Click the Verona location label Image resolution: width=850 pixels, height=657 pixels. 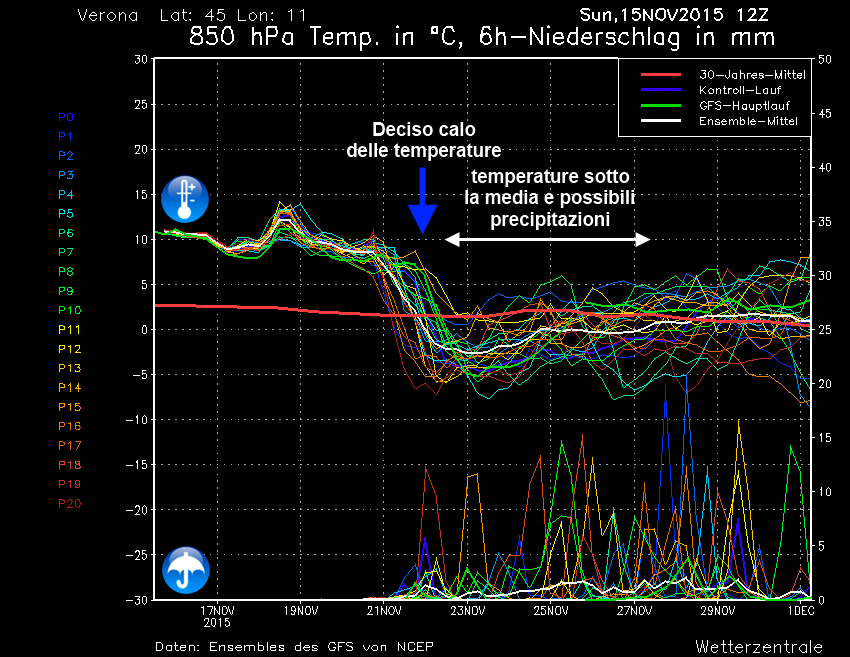(x=108, y=15)
